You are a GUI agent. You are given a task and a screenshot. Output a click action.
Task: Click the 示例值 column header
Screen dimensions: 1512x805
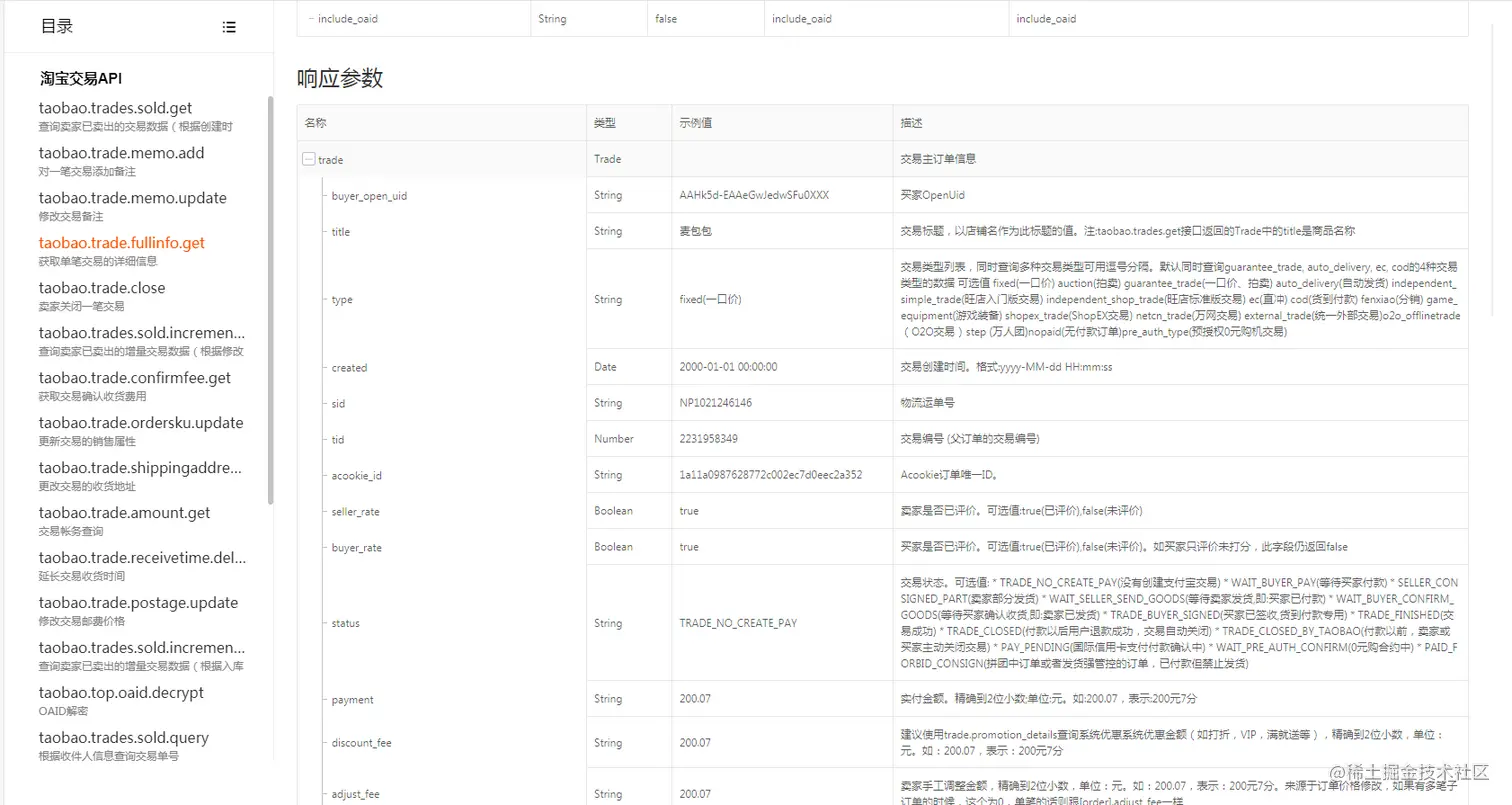point(696,123)
